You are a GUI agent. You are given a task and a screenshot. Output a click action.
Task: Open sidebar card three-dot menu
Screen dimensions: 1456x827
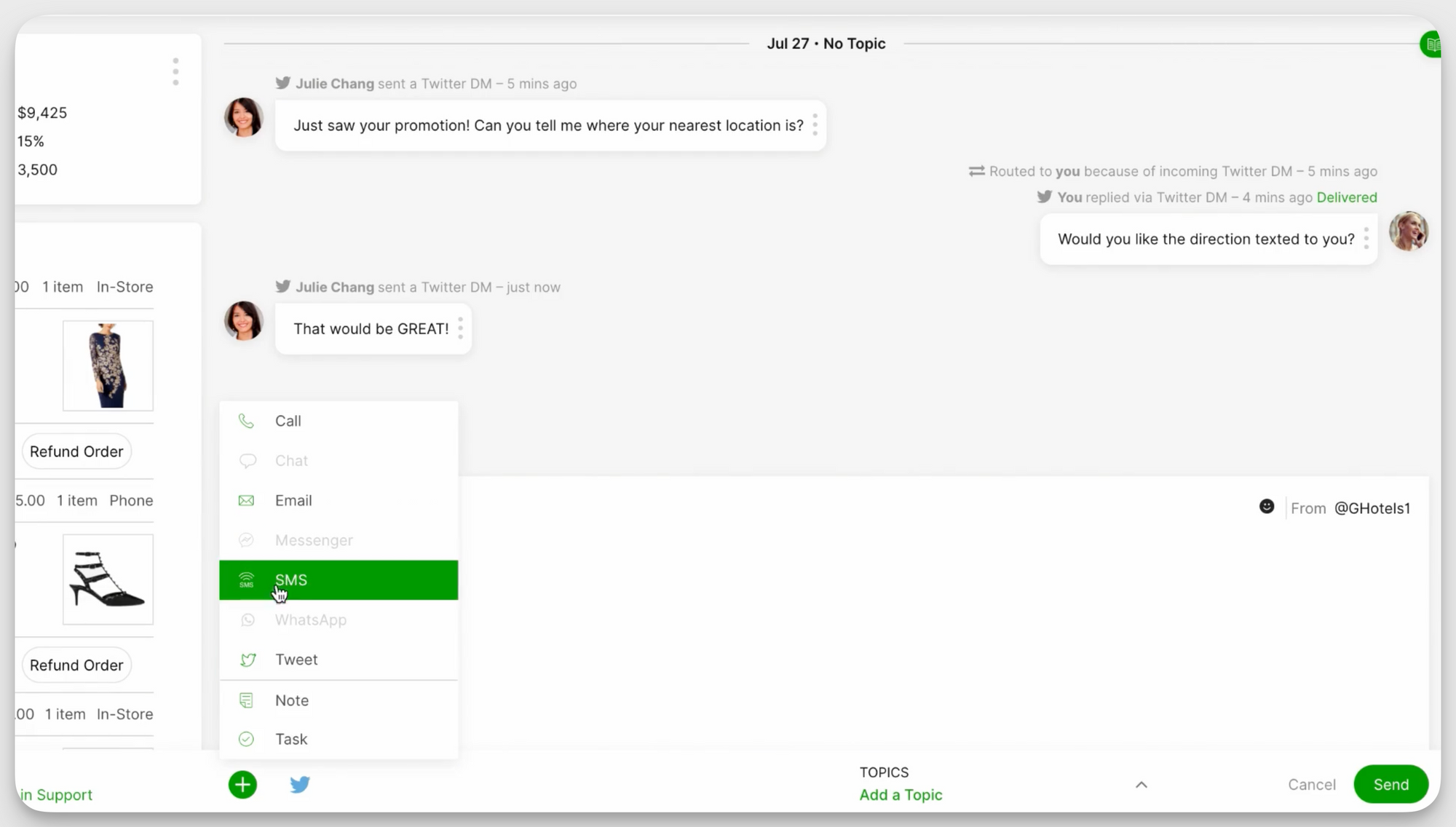[x=175, y=72]
